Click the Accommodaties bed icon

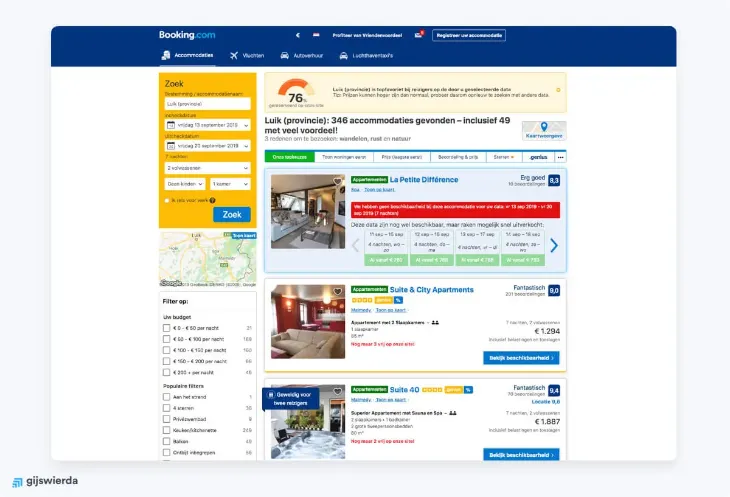166,55
